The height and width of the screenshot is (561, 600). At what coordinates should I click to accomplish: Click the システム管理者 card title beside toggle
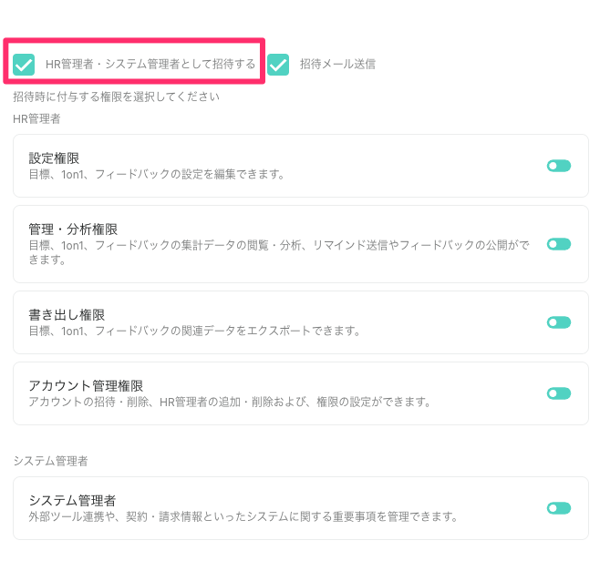pyautogui.click(x=72, y=500)
